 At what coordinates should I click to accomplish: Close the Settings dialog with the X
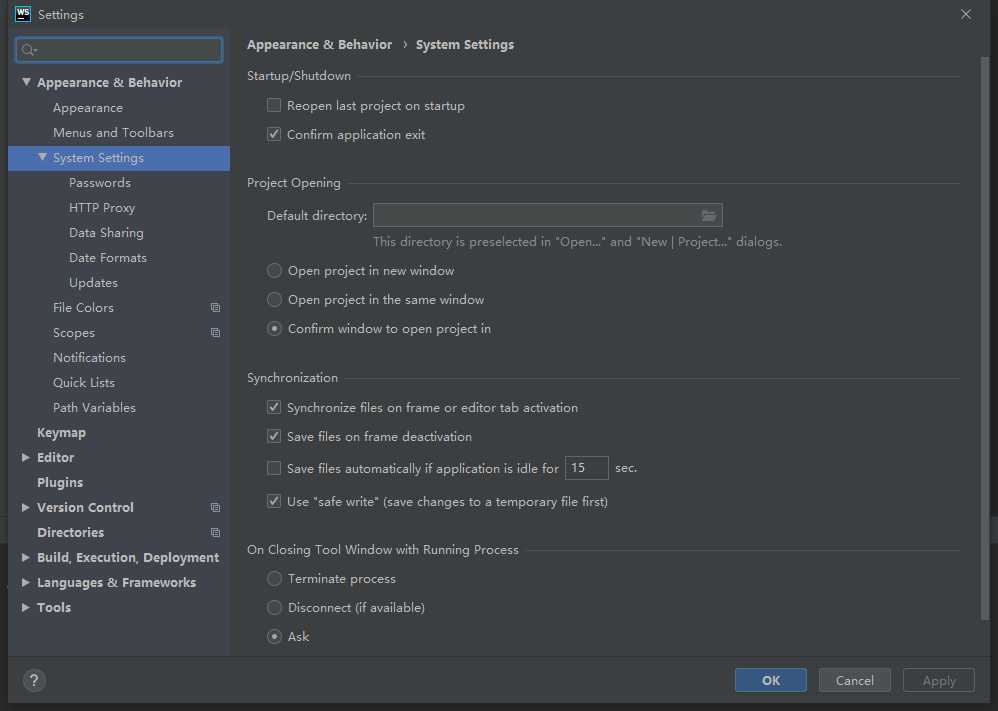pos(966,14)
